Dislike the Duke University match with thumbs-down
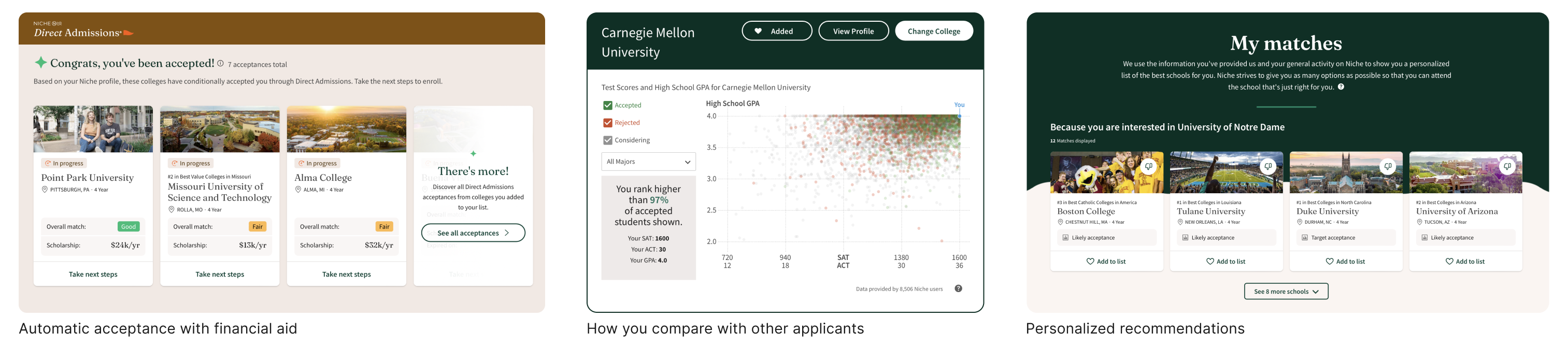The width and height of the screenshot is (1568, 347). tap(1388, 166)
